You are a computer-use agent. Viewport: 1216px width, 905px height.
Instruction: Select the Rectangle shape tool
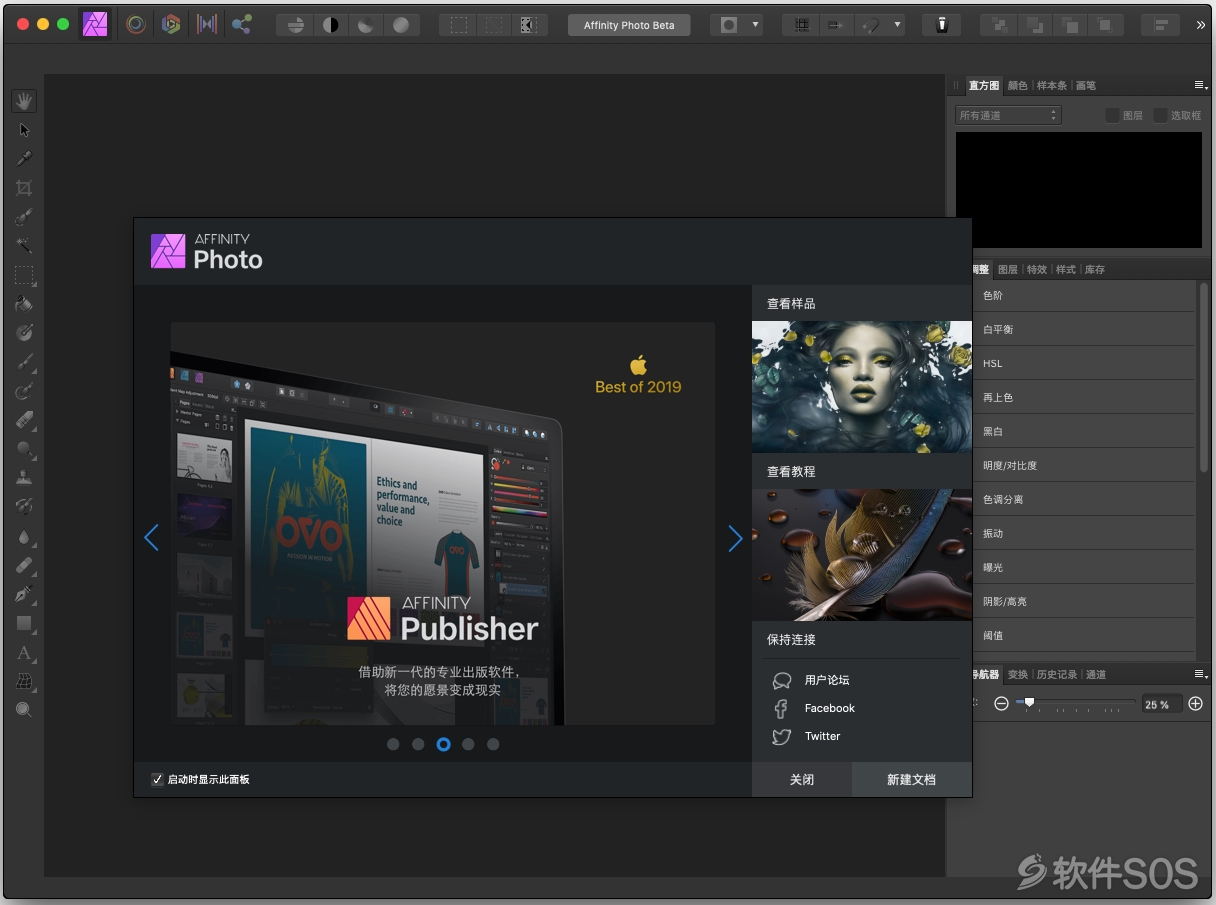pos(24,623)
